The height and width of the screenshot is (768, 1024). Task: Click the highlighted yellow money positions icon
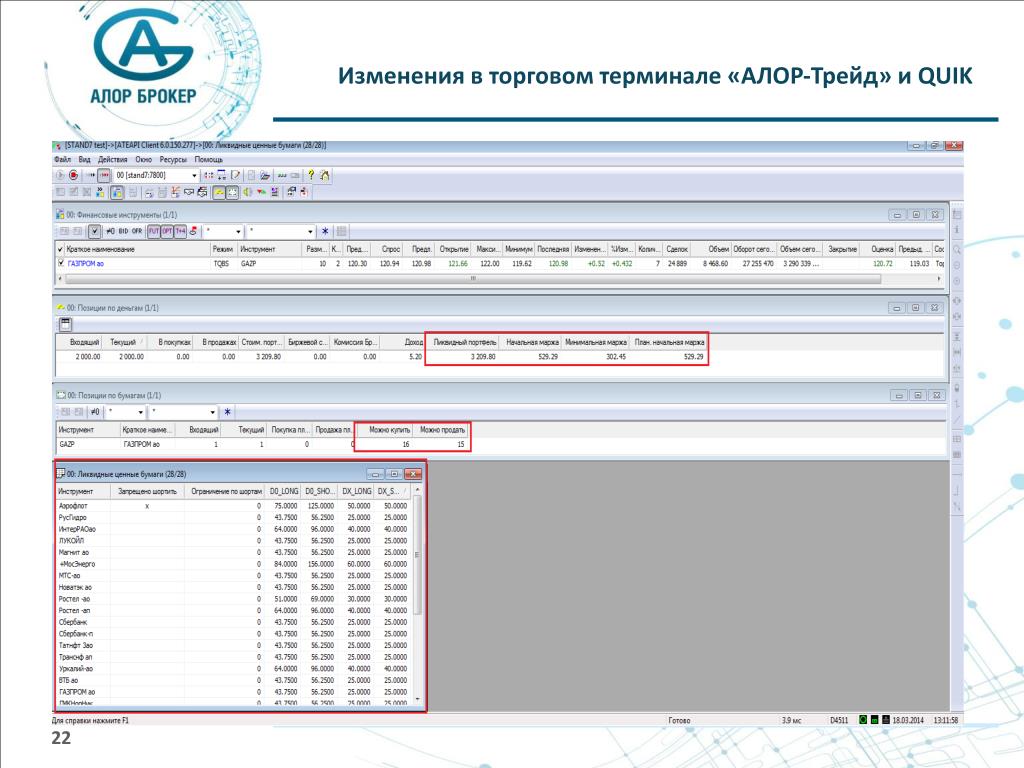tap(219, 192)
